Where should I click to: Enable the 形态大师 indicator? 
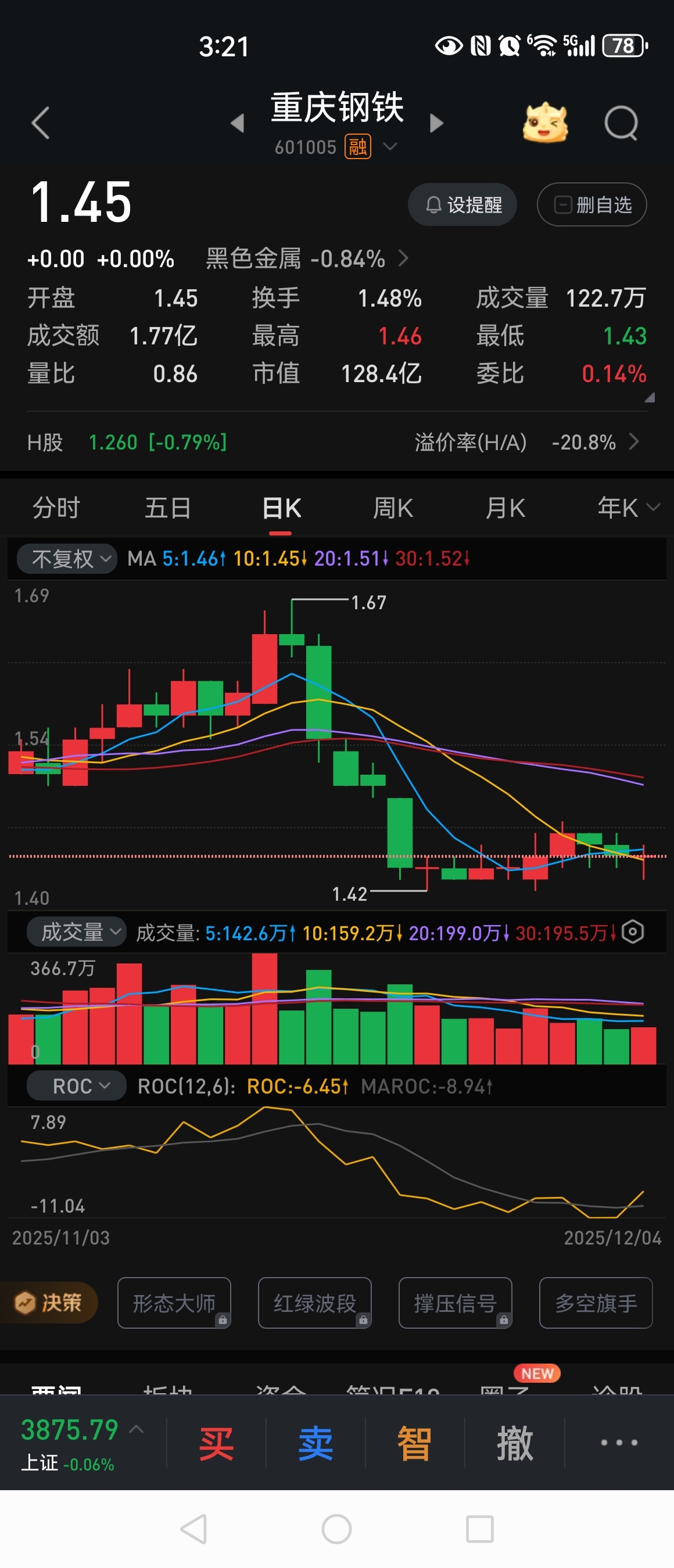coord(174,1303)
